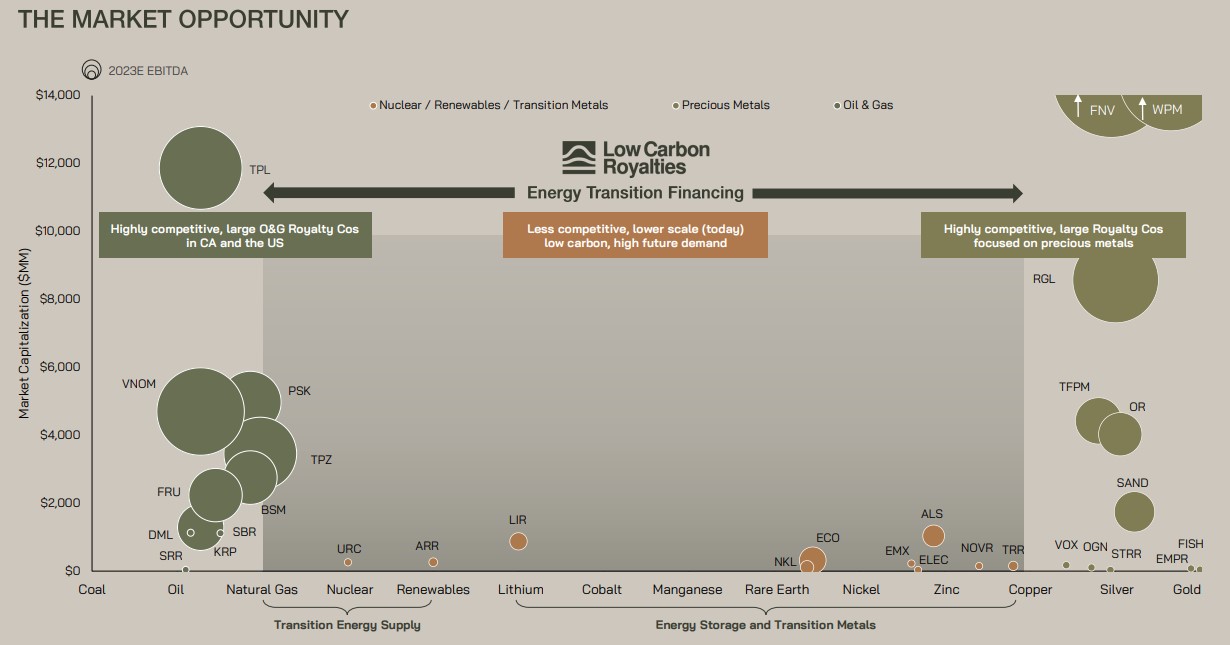Click the up arrow beside WPM
This screenshot has height=645, width=1230.
[x=1141, y=106]
